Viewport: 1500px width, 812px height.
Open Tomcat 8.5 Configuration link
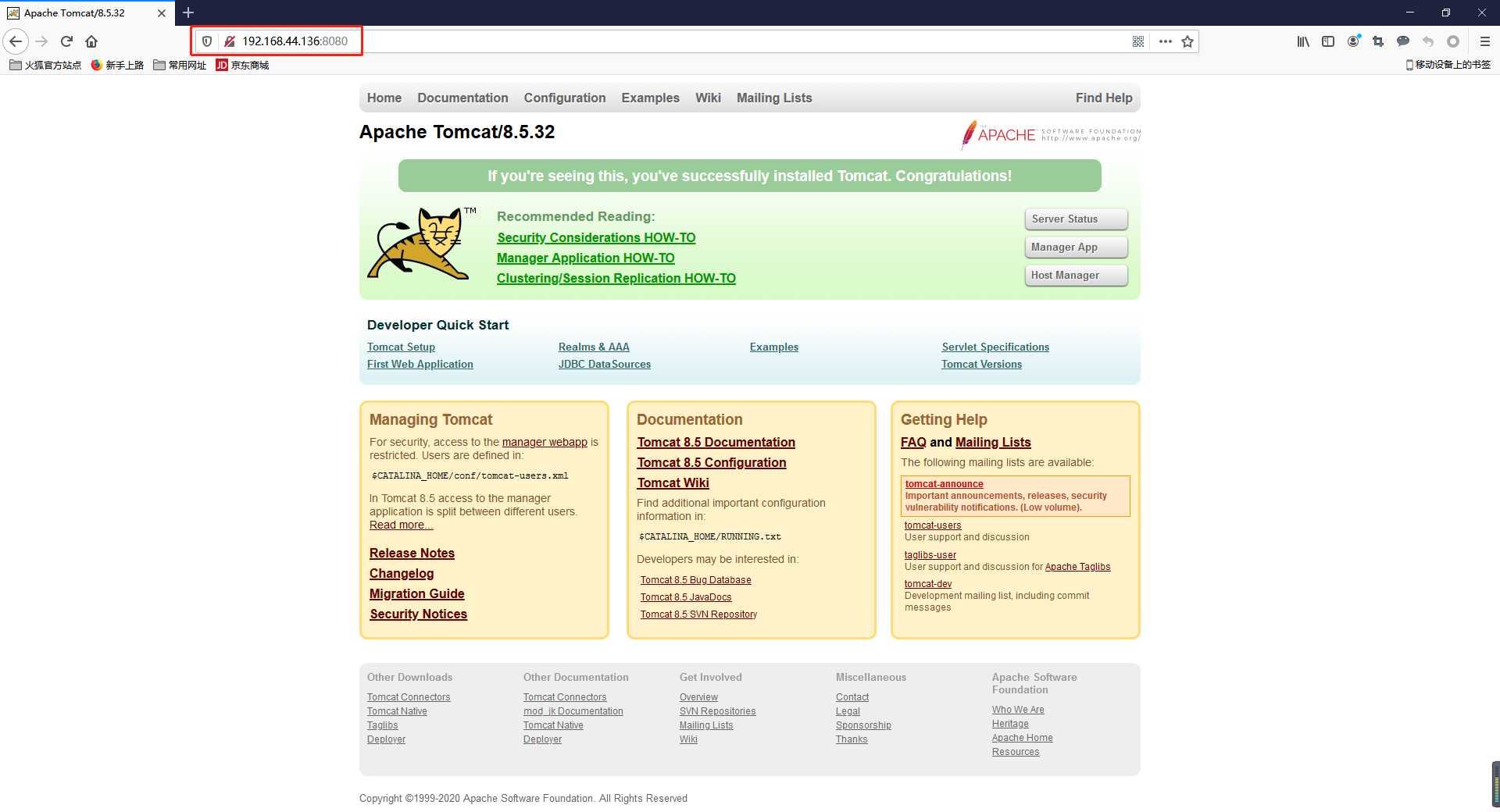(712, 462)
